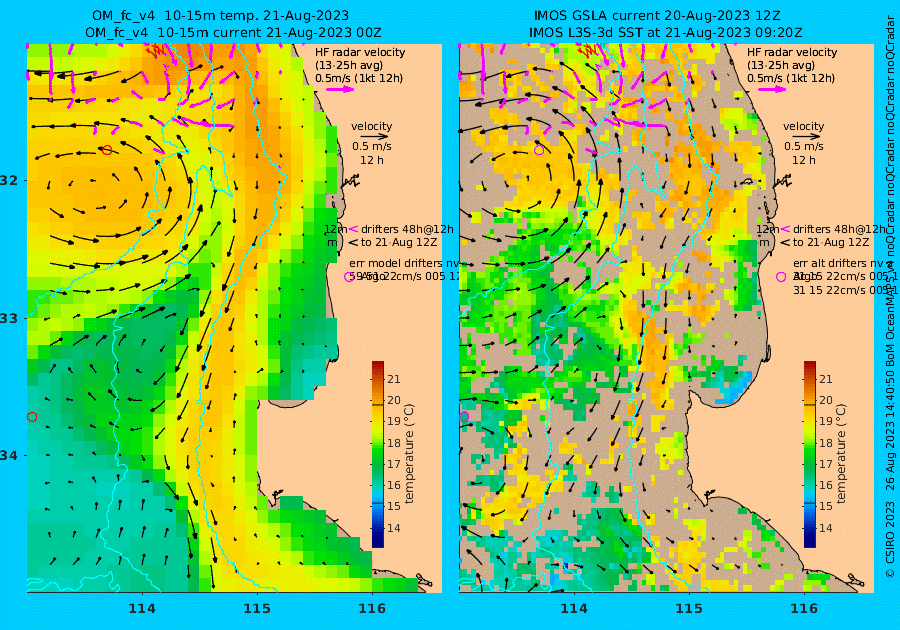The image size is (900, 630).
Task: Click longitude label 115 under the left map
Action: coord(257,608)
